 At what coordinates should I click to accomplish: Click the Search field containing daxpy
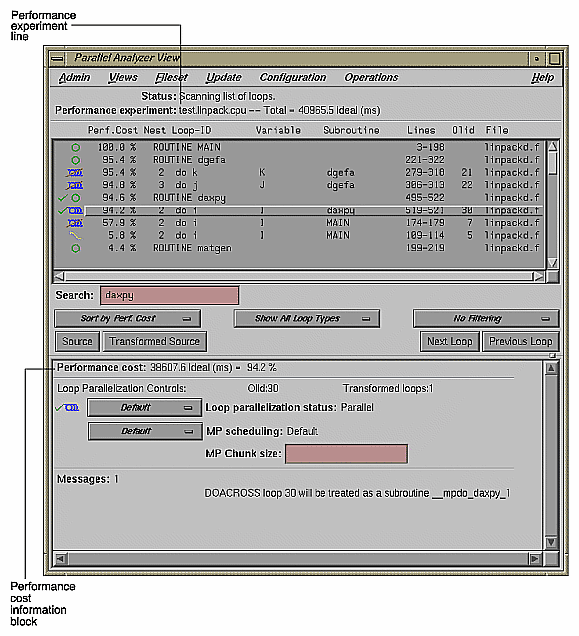click(170, 295)
